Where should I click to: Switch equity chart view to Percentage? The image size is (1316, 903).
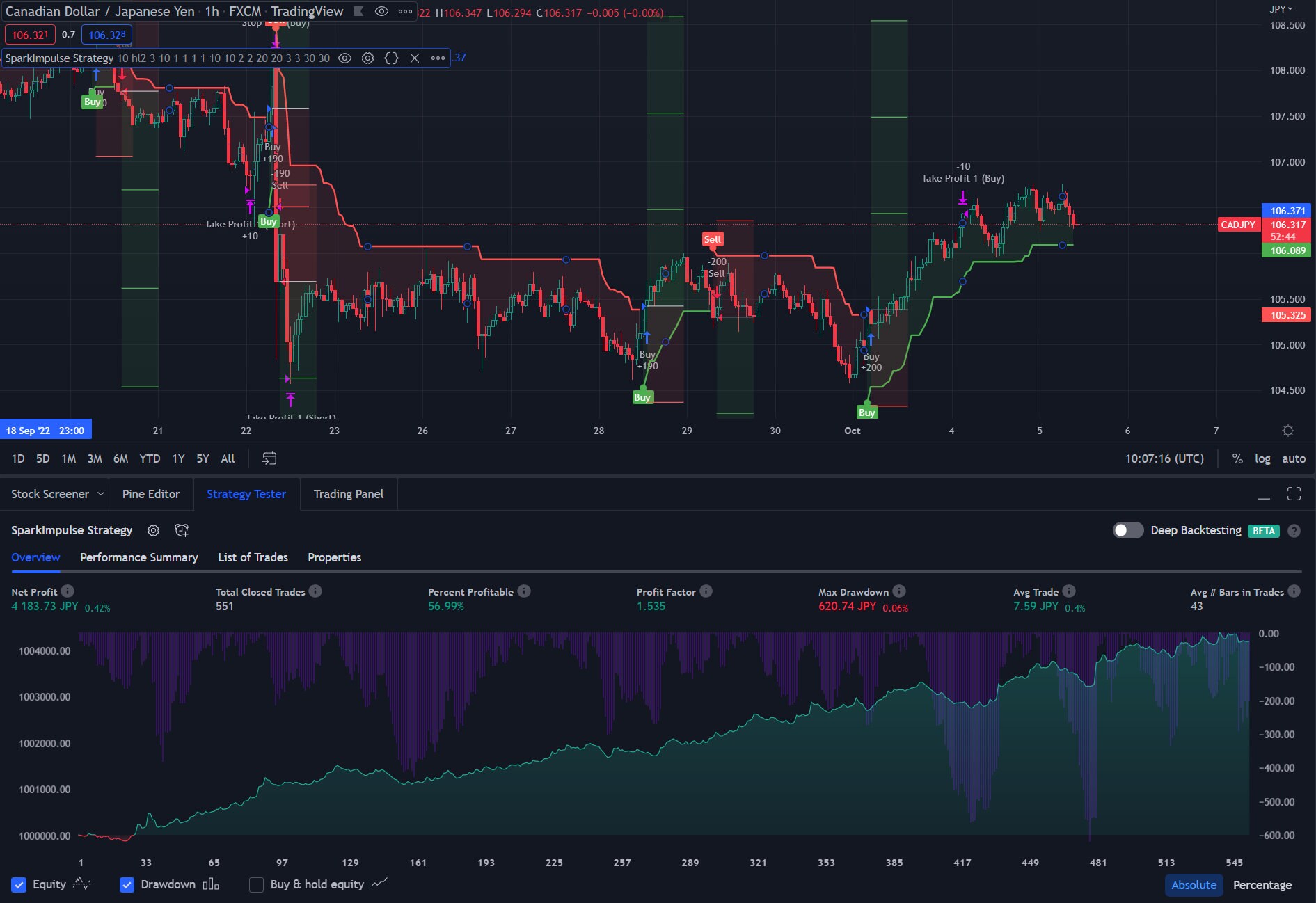click(x=1262, y=885)
